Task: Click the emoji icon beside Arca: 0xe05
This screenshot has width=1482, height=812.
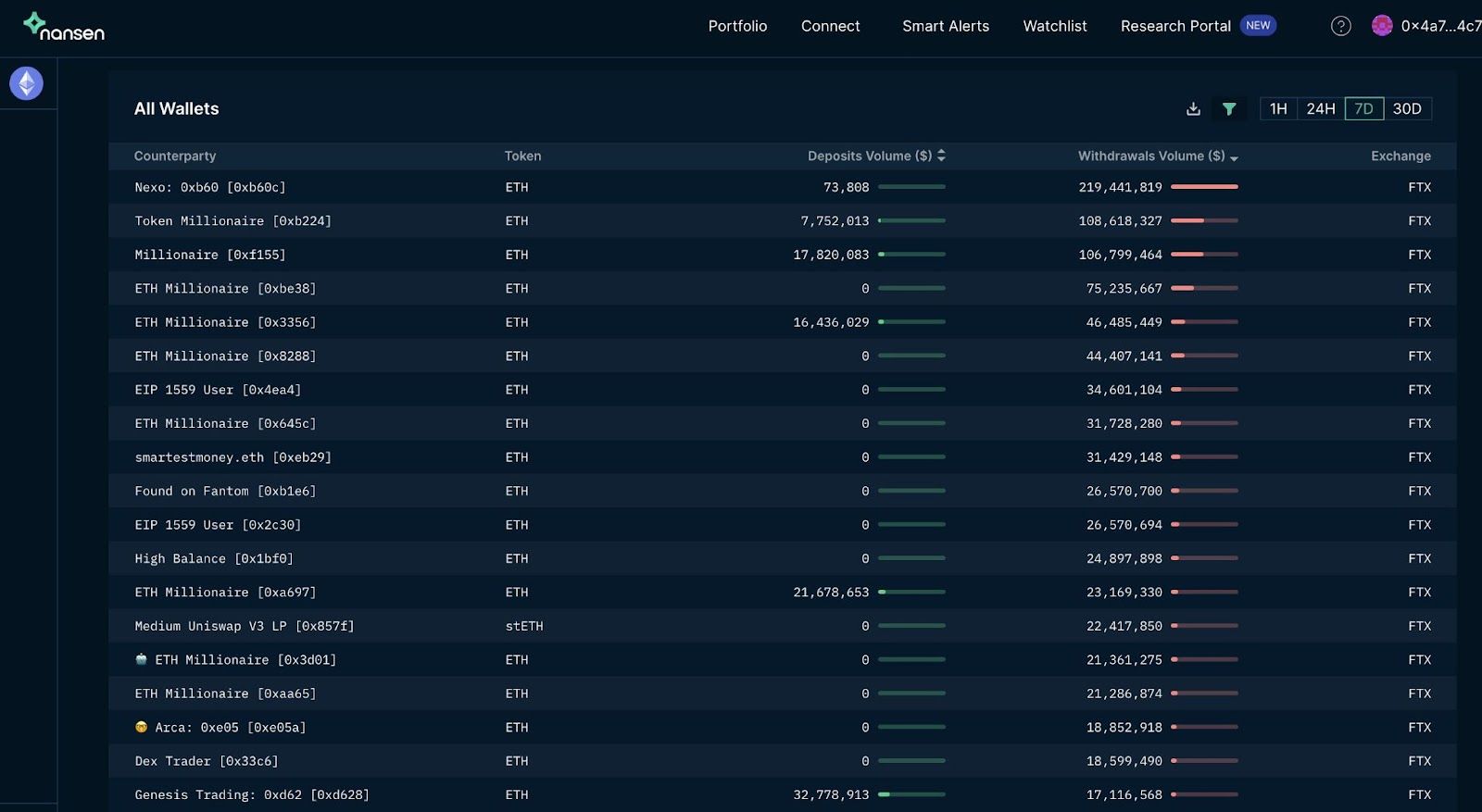Action: [x=141, y=728]
